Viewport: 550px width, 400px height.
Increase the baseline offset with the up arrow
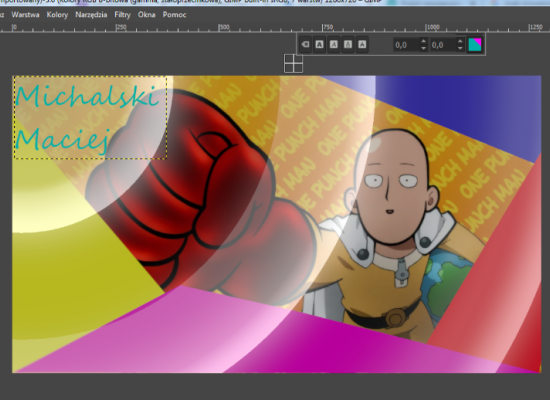(x=424, y=41)
